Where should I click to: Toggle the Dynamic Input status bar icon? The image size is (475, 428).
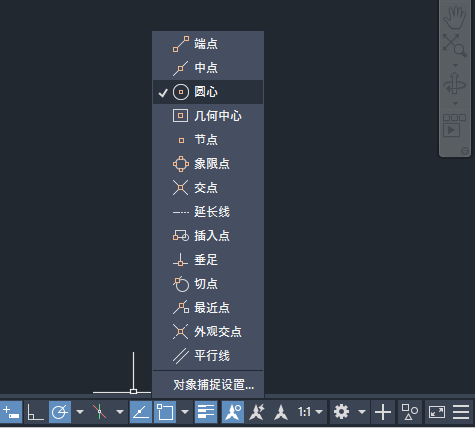click(x=11, y=412)
